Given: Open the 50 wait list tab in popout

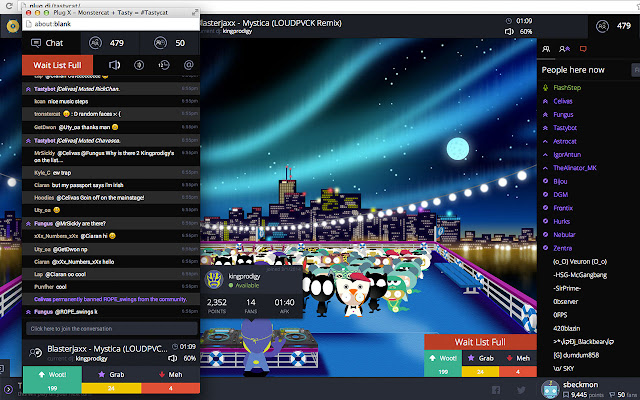Looking at the screenshot, I should [x=169, y=43].
